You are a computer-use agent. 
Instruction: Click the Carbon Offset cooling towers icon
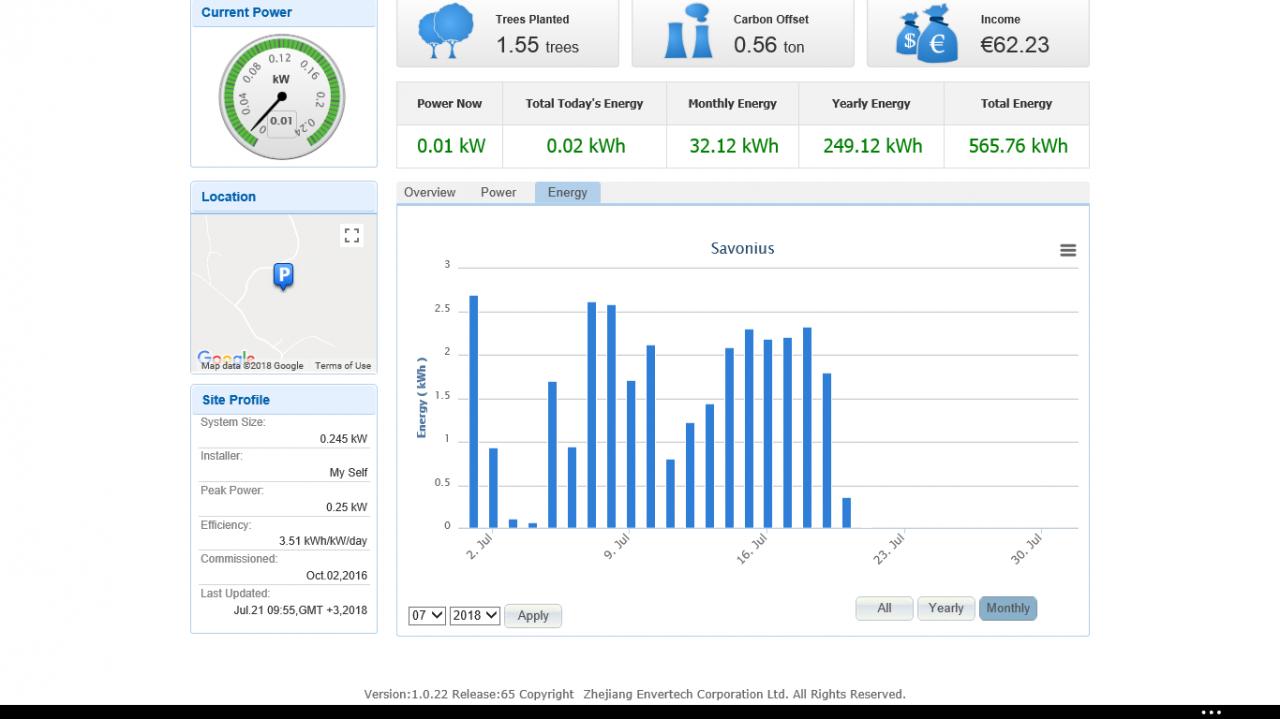coord(689,33)
